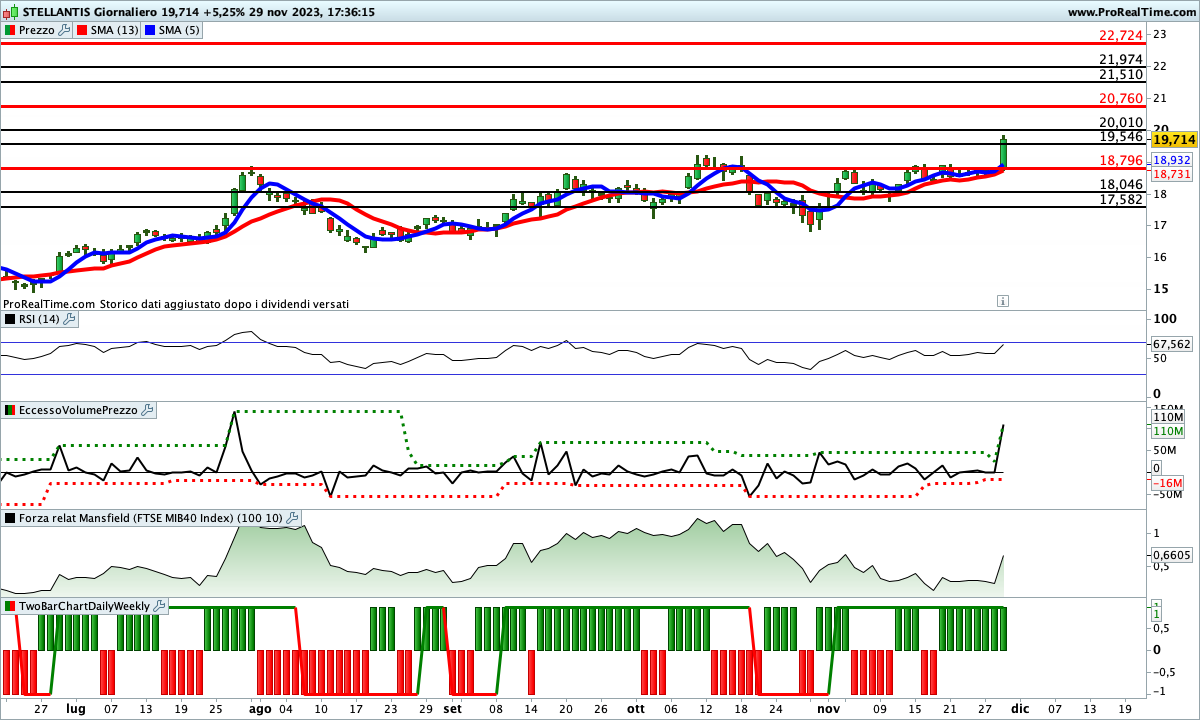1200x720 pixels.
Task: Open EccessoVolumePrezzo settings wrench
Action: (147, 410)
